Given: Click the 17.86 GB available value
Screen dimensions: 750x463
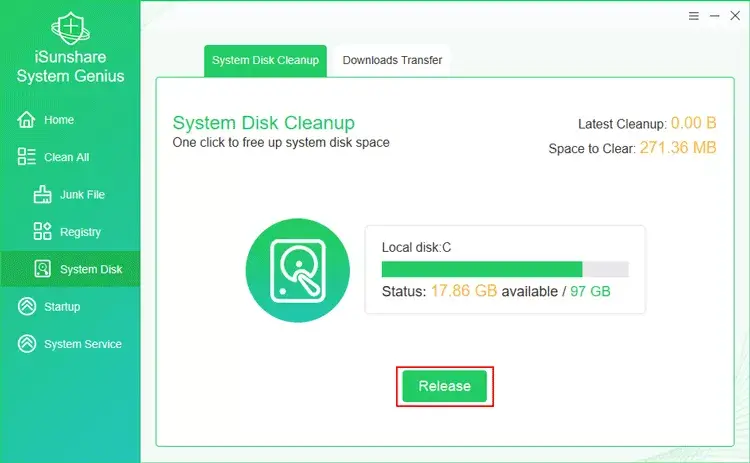Looking at the screenshot, I should coord(464,291).
